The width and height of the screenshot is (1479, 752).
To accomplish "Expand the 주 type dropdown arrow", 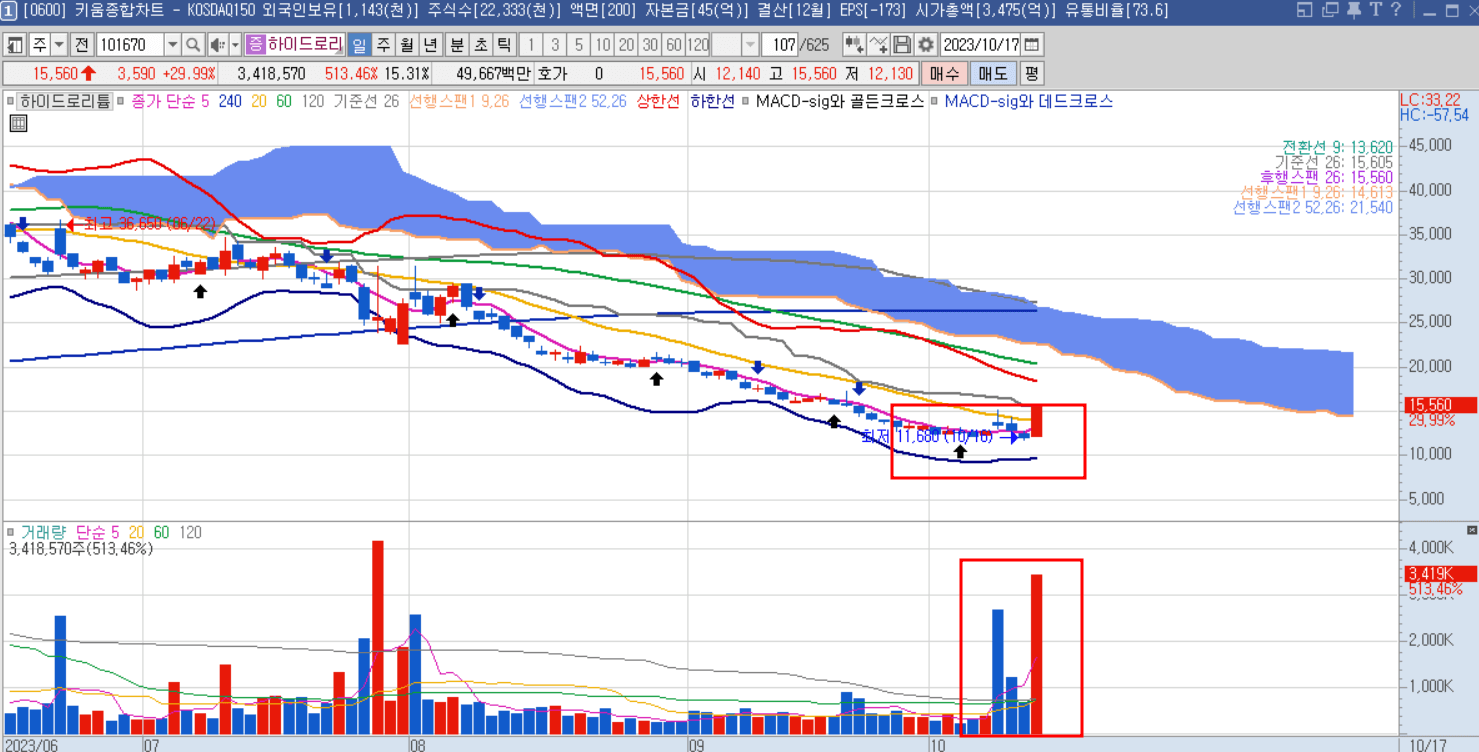I will pos(59,45).
